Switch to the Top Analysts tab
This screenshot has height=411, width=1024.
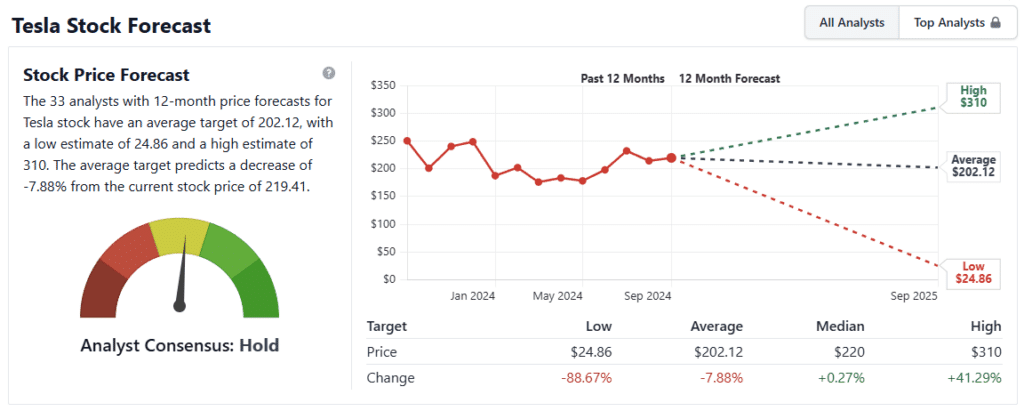point(957,23)
